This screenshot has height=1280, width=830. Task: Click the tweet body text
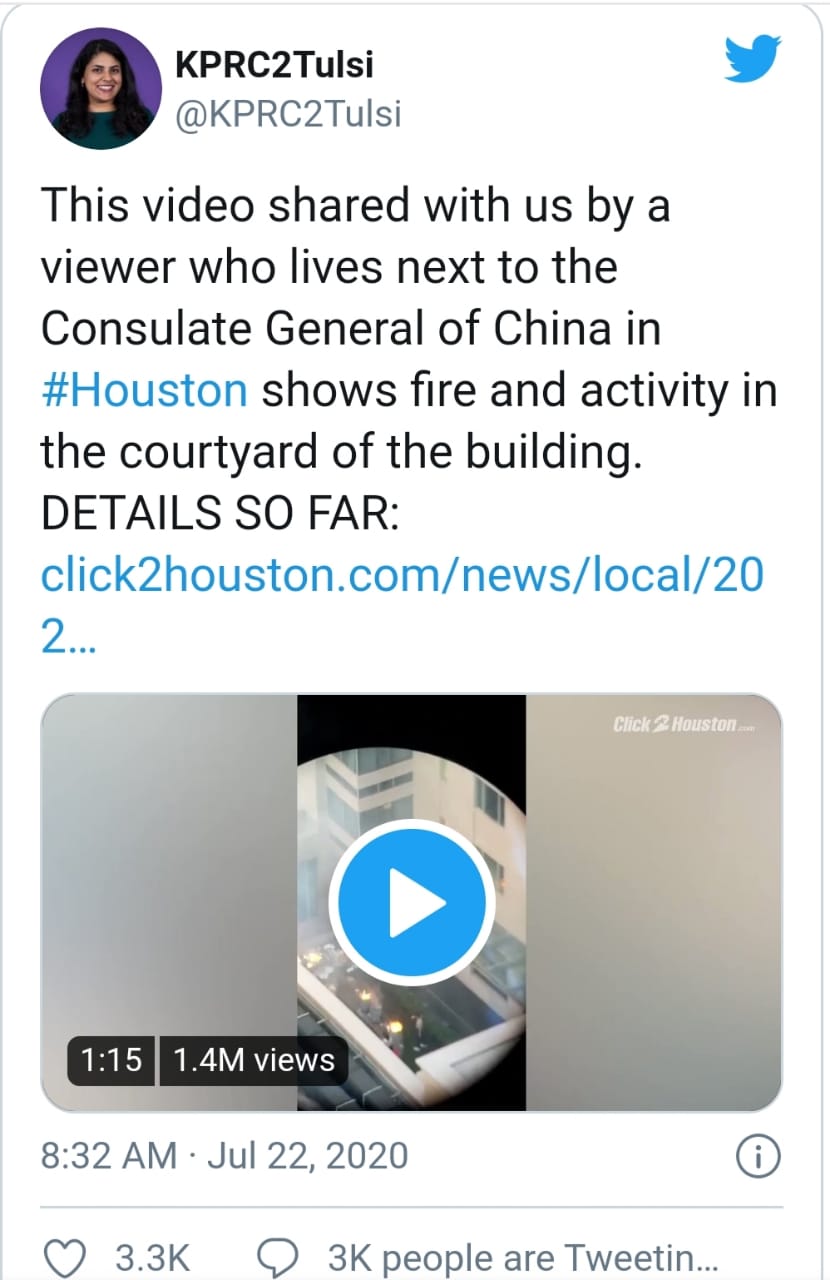[408, 360]
